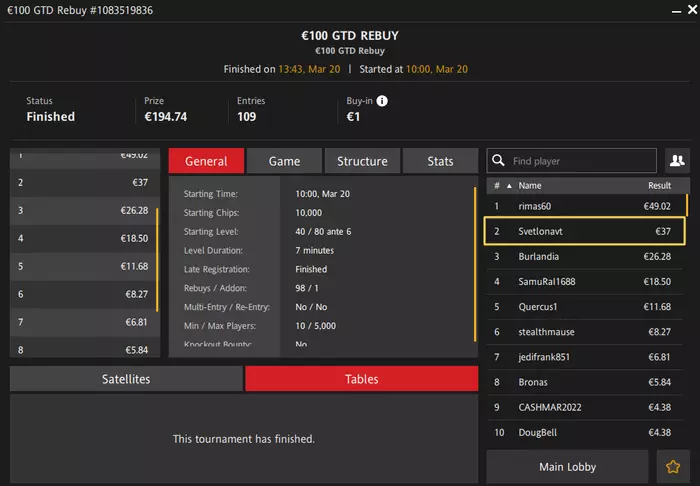Select the Tables tab
This screenshot has width=700, height=486.
(362, 379)
